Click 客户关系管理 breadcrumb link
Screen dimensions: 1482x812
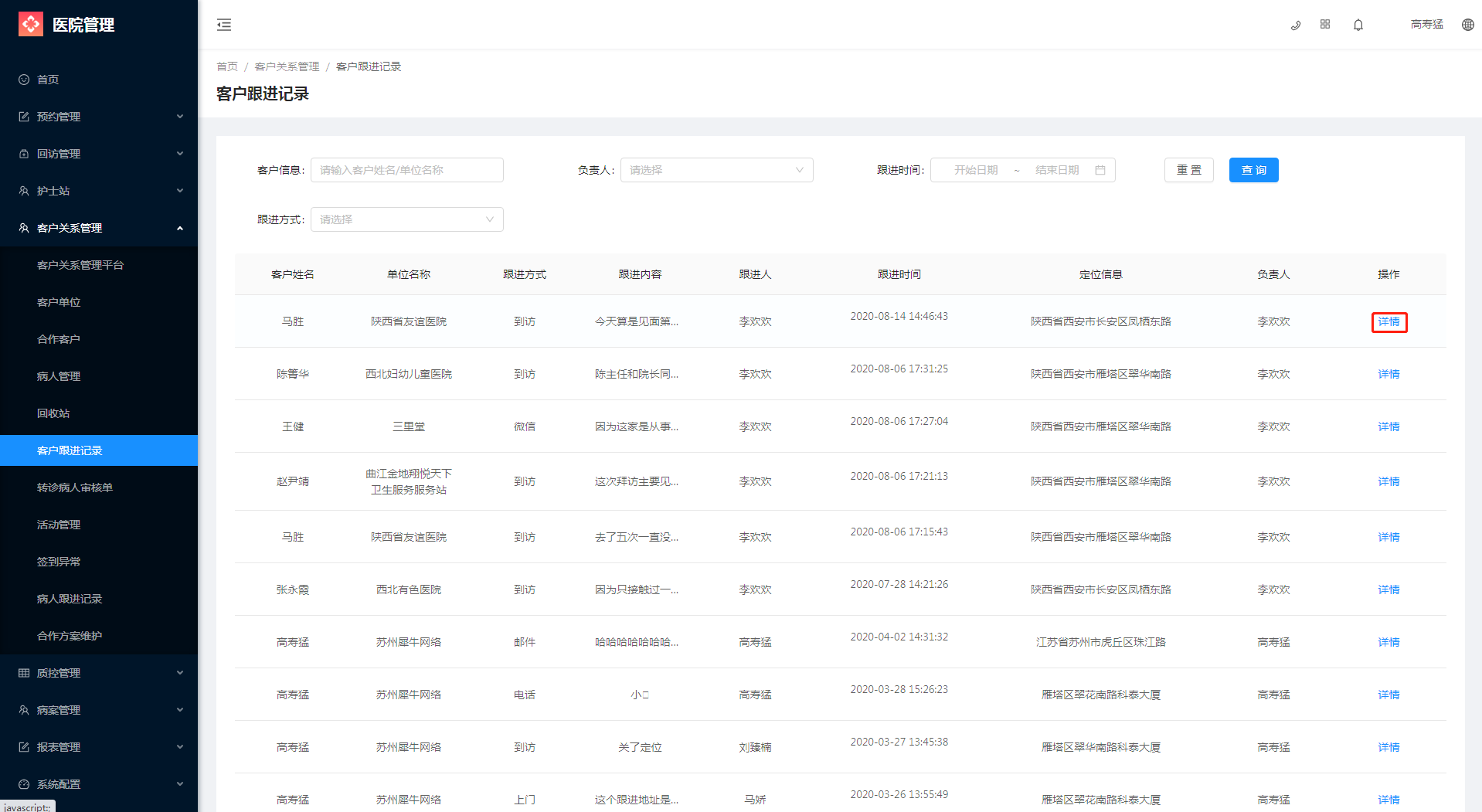tap(287, 66)
